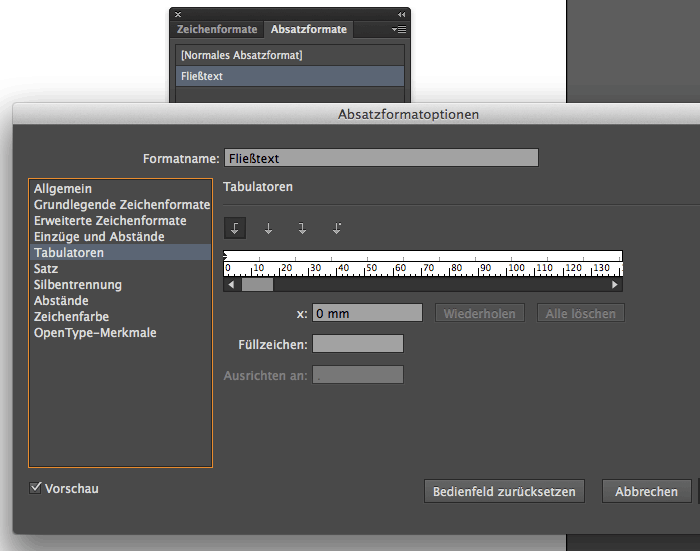700x551 pixels.
Task: Toggle the Vorschau checkbox
Action: [35, 488]
